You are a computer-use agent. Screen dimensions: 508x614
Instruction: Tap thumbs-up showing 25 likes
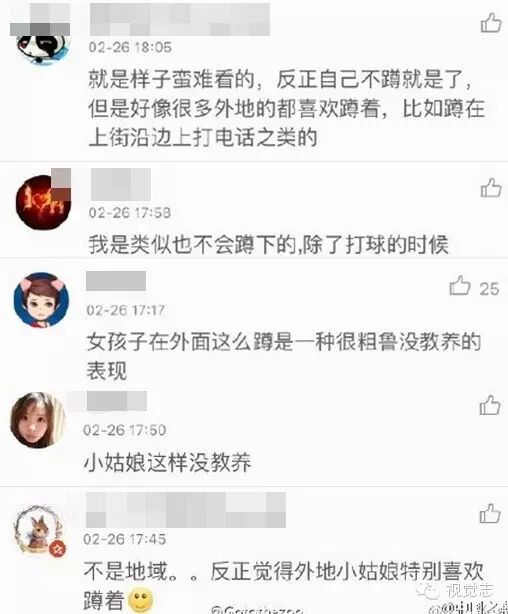pos(460,285)
